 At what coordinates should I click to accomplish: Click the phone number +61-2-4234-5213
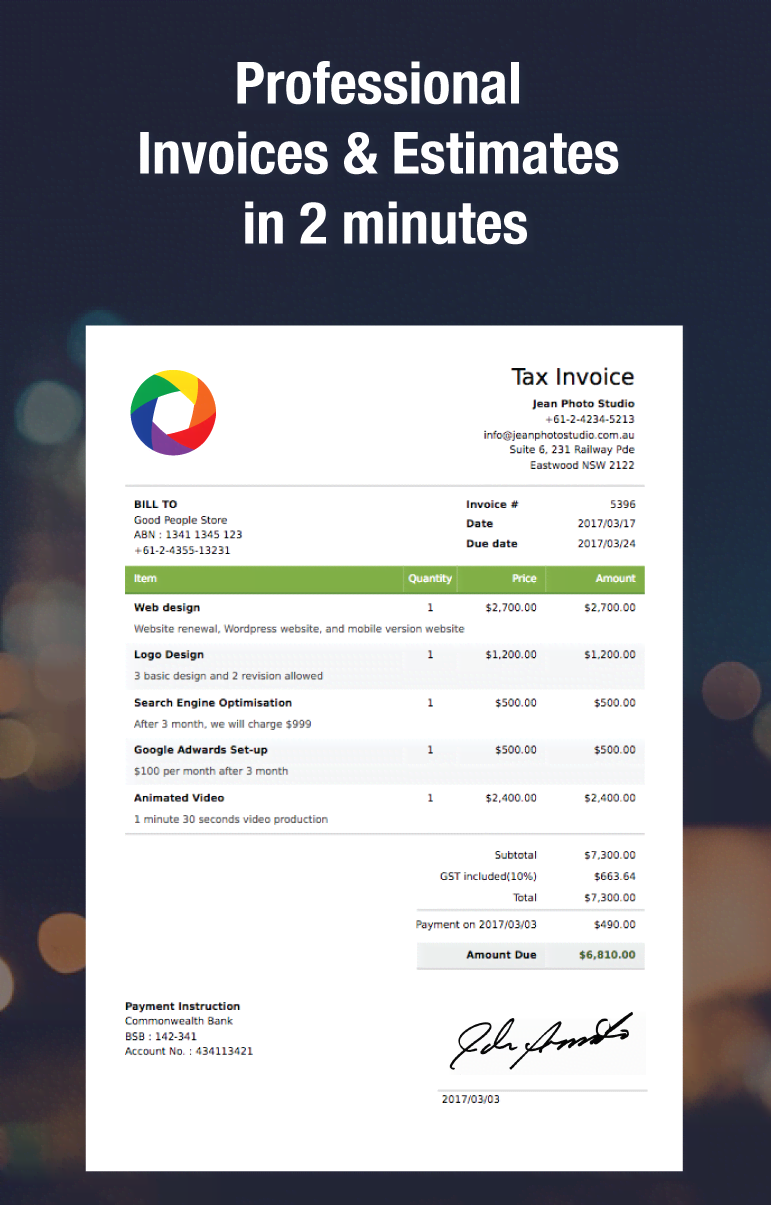(589, 419)
